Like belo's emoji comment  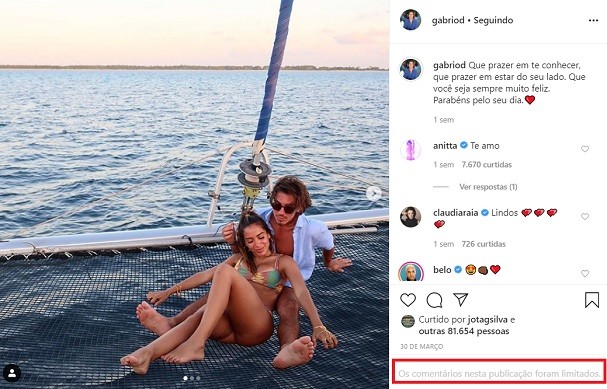tap(585, 273)
